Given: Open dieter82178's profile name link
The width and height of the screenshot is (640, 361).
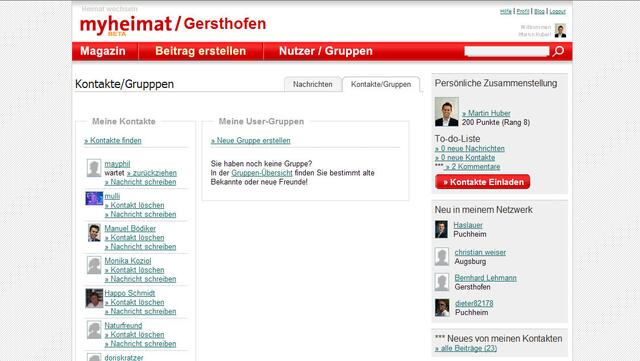Looking at the screenshot, I should point(474,303).
